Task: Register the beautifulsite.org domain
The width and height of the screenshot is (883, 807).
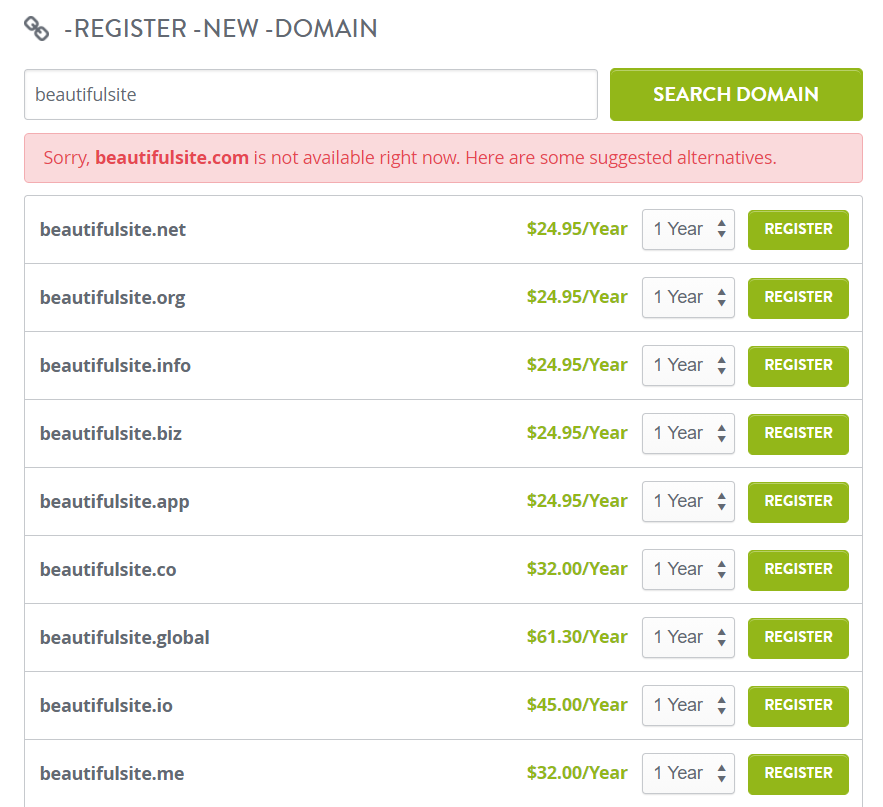Action: pos(798,297)
